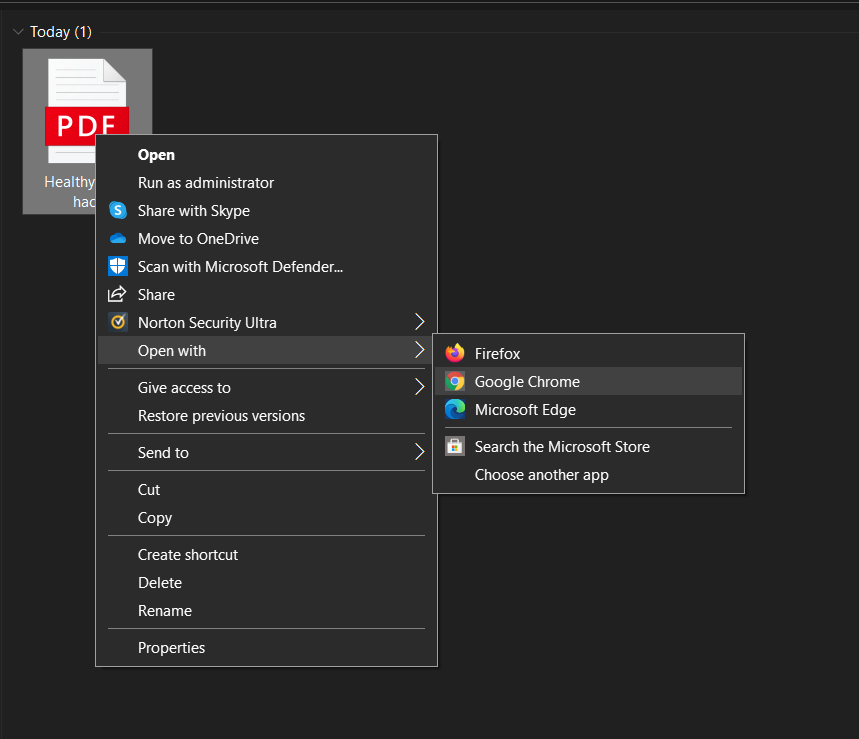Screen dimensions: 859x739
Task: Click the Norton Security checkmark icon
Action: 118,322
